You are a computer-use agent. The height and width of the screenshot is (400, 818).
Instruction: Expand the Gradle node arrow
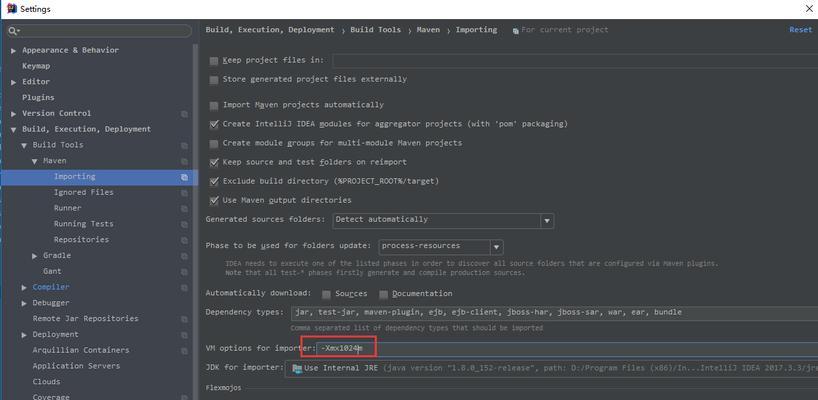click(34, 256)
